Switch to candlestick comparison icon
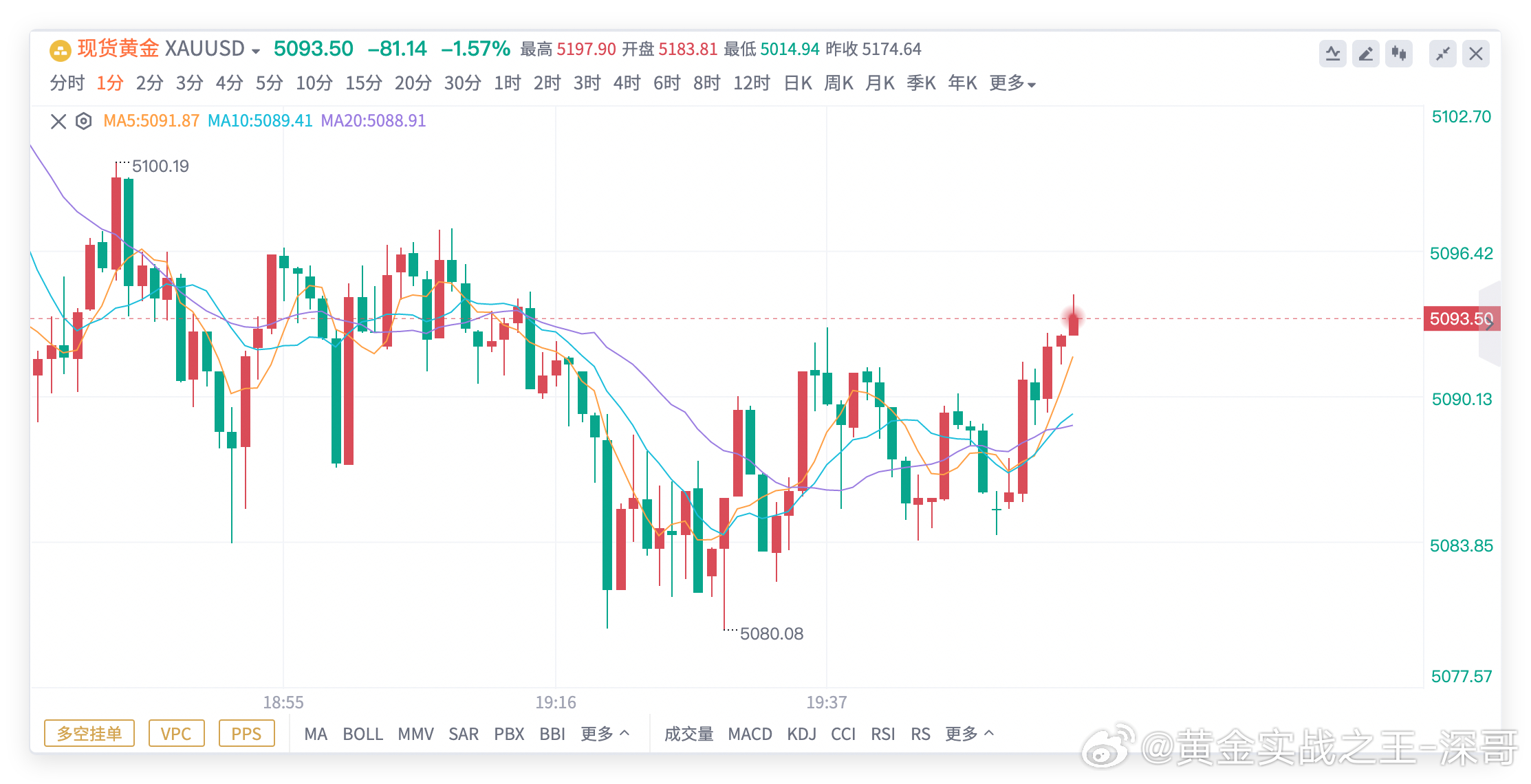This screenshot has height=784, width=1531. [x=1399, y=53]
